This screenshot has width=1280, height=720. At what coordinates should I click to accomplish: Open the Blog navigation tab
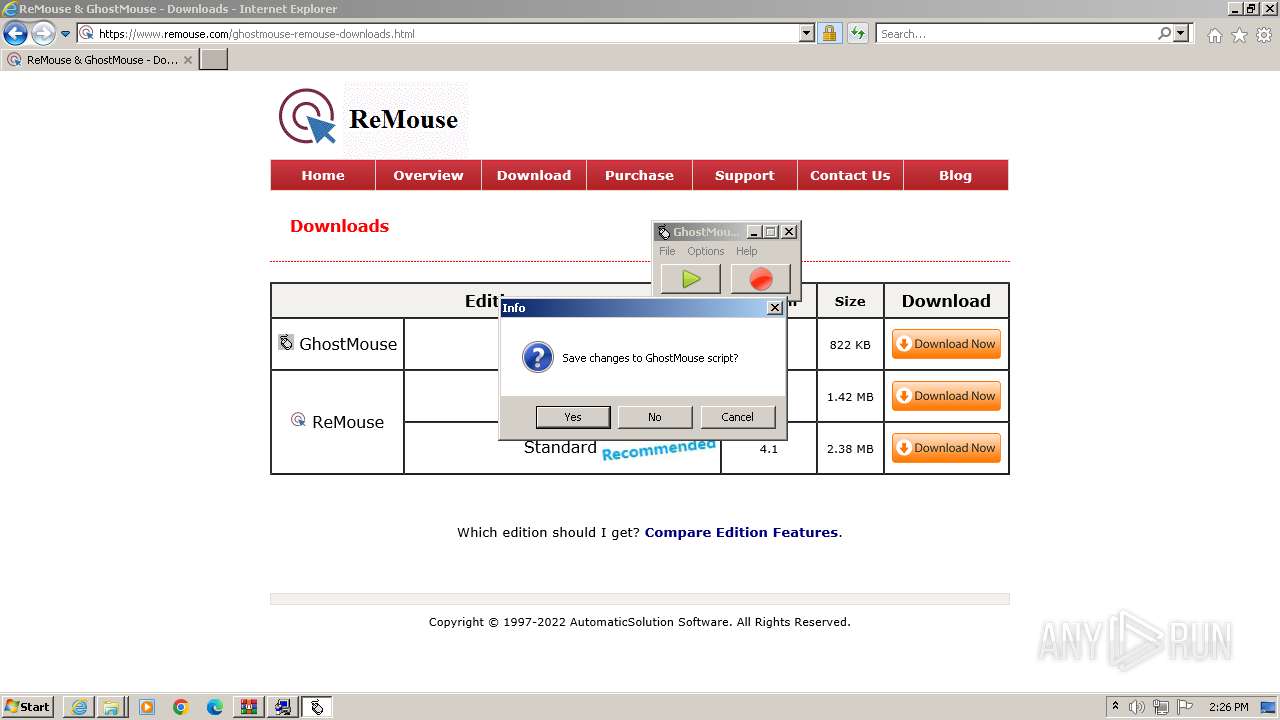956,175
